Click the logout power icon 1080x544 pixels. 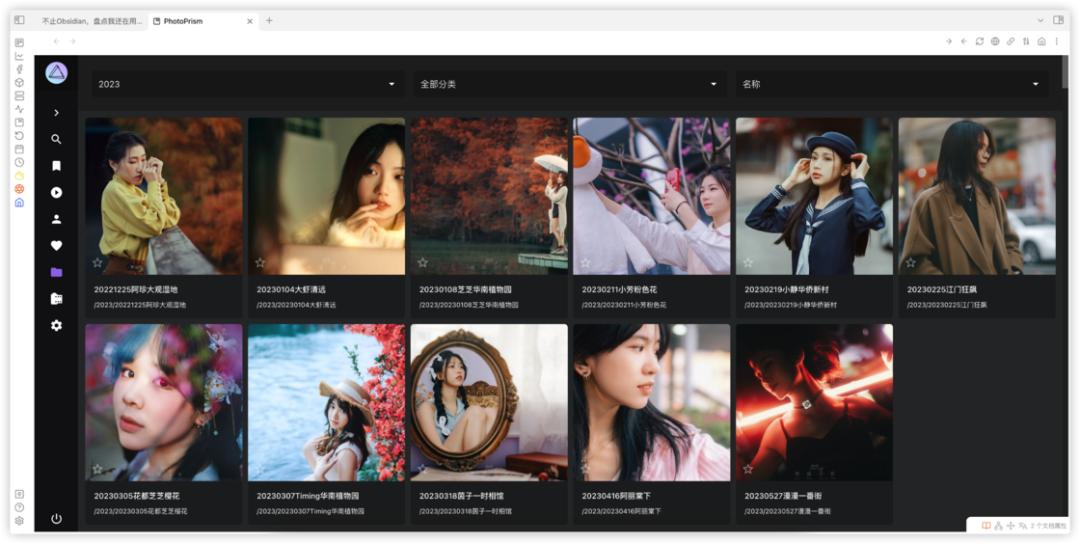point(56,519)
